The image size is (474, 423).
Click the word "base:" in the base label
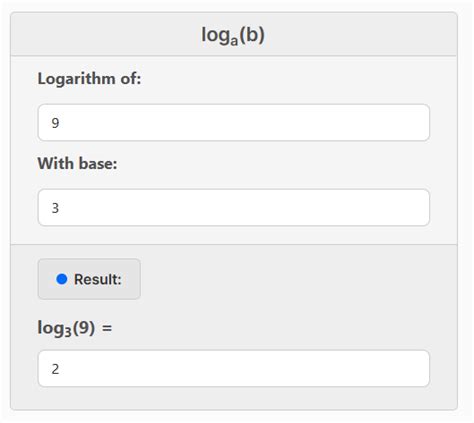[x=98, y=164]
